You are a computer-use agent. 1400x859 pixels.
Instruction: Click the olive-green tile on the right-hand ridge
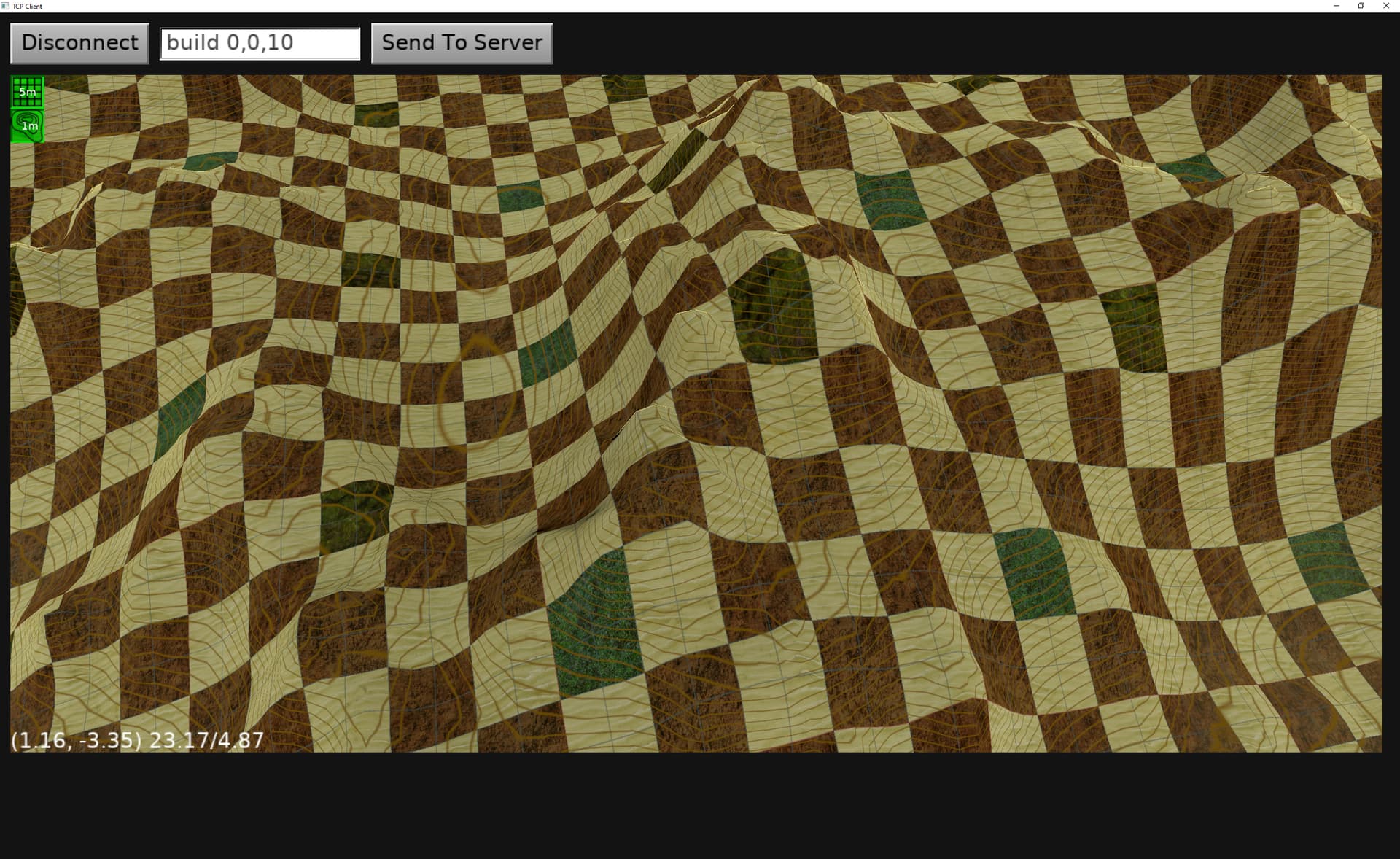coord(1134,328)
